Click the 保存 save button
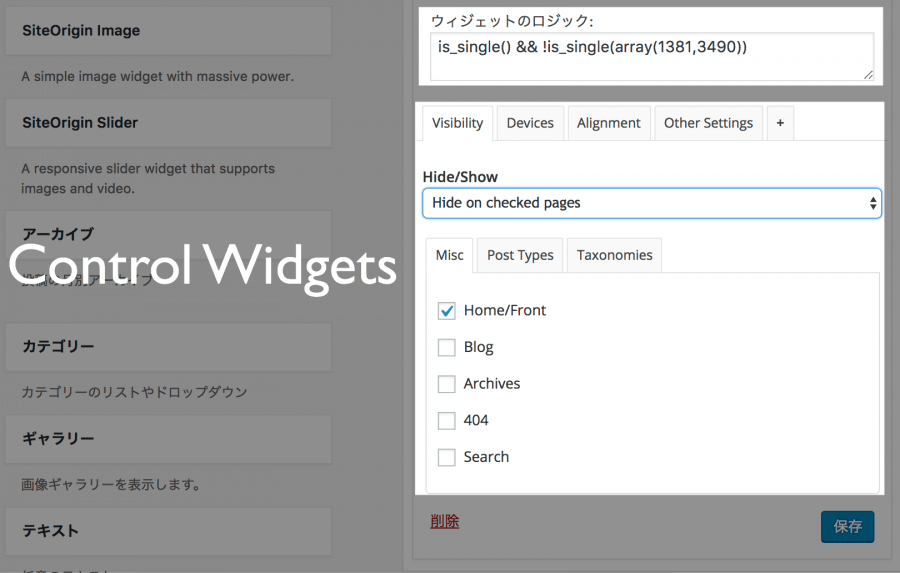Viewport: 900px width, 573px height. [847, 527]
